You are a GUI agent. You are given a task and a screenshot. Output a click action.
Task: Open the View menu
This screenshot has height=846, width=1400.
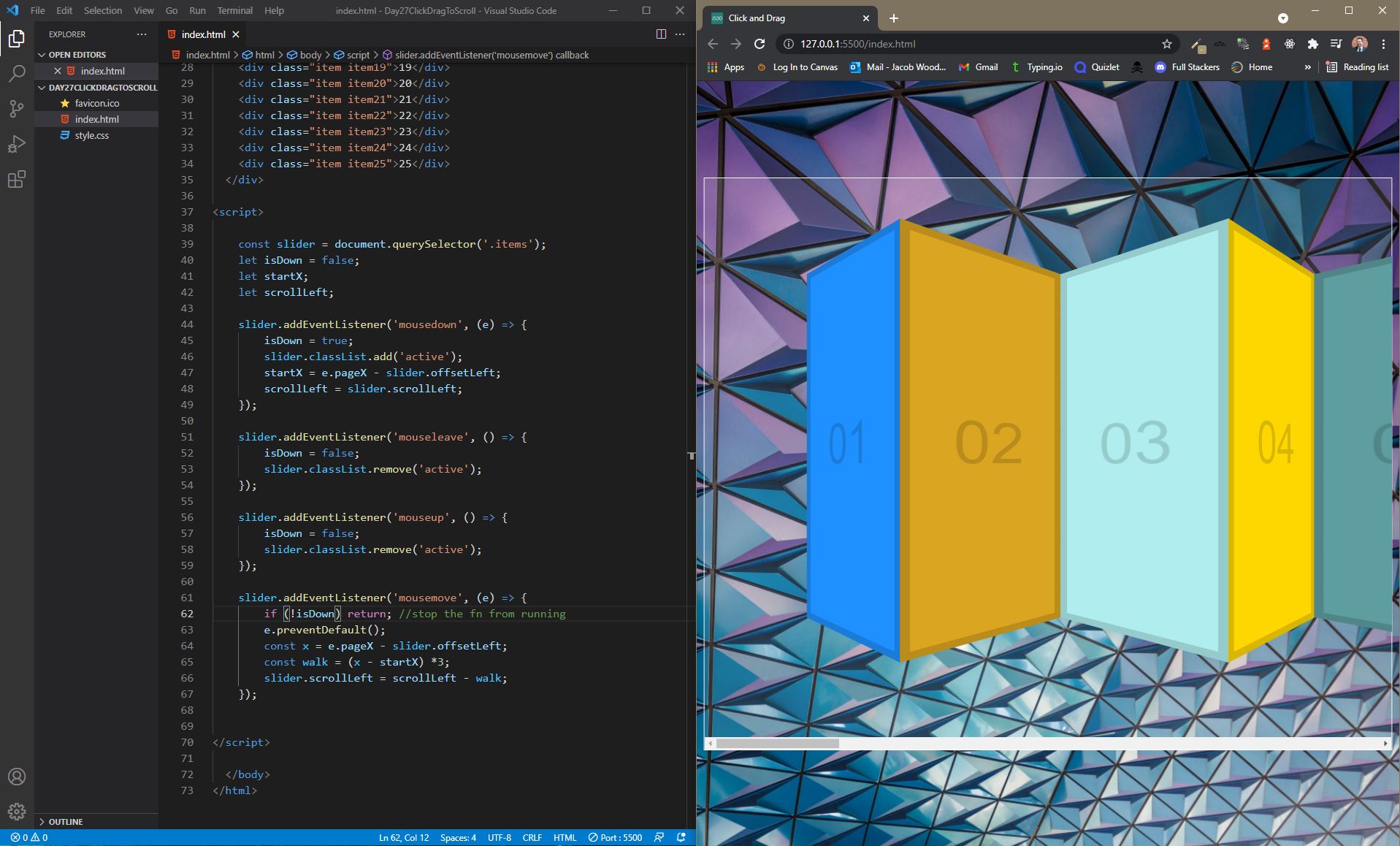click(144, 10)
